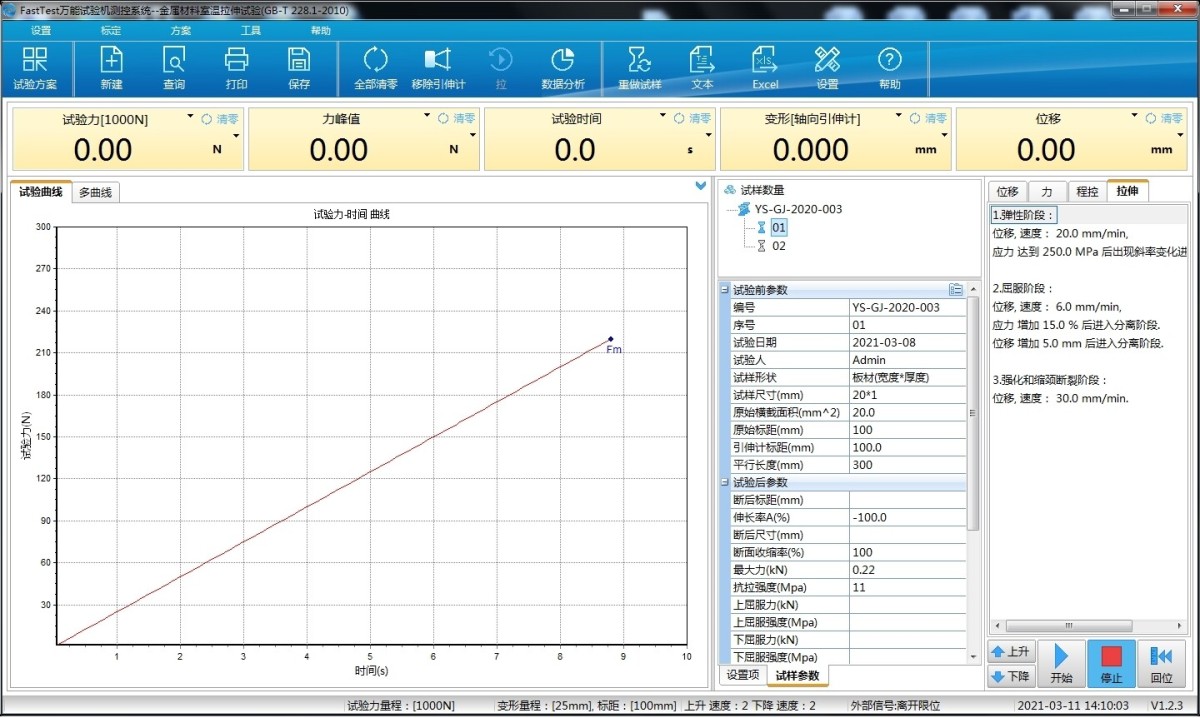Image resolution: width=1200 pixels, height=718 pixels.
Task: Switch to the 多曲线 tab
Action: click(x=96, y=192)
